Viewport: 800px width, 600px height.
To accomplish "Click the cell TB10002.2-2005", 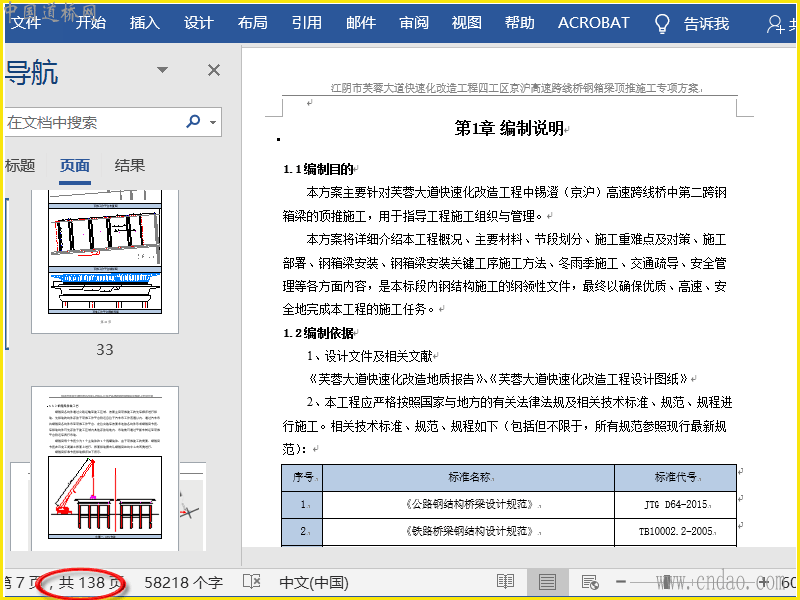I will point(676,532).
